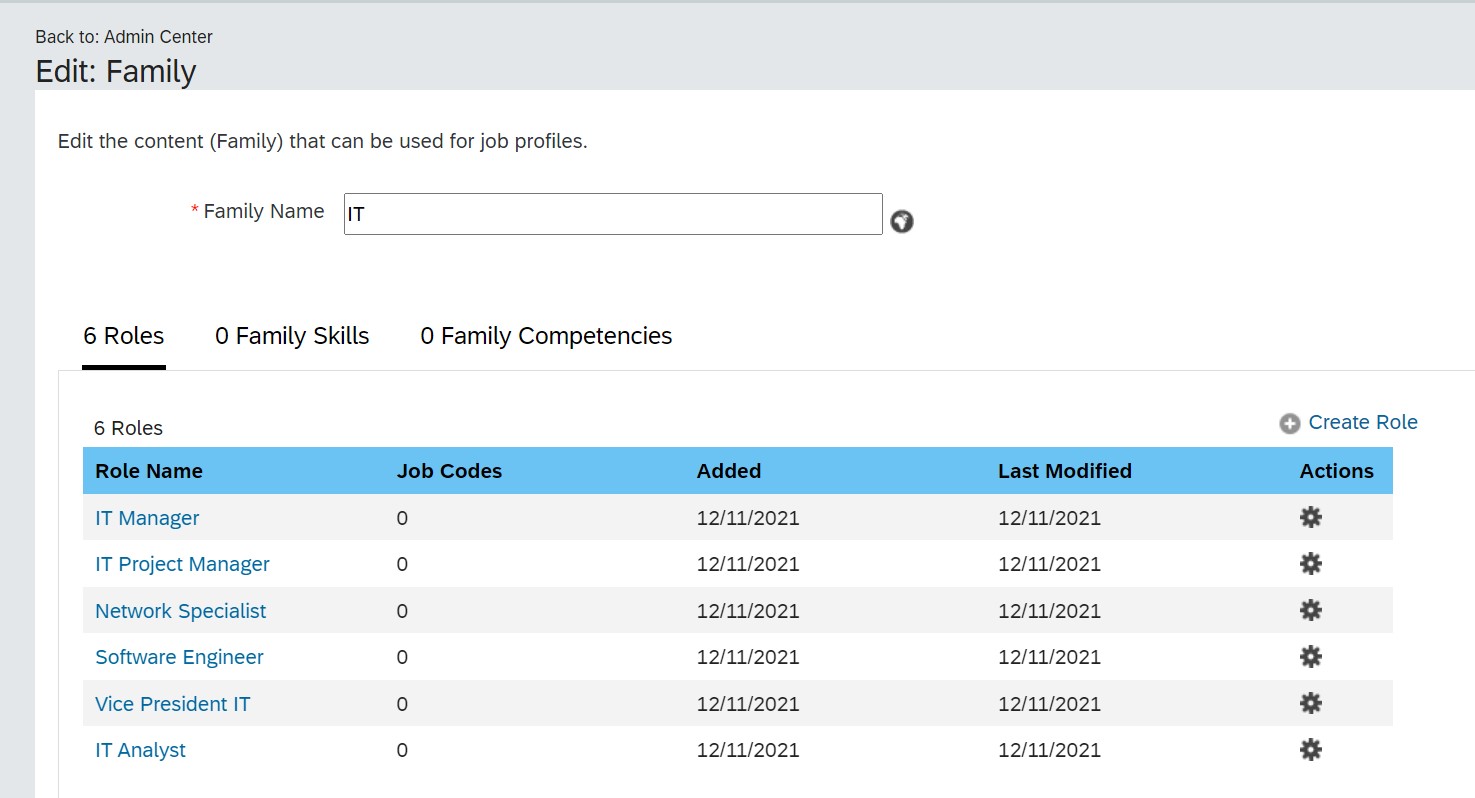Switch to the 0 Family Skills tab

292,336
